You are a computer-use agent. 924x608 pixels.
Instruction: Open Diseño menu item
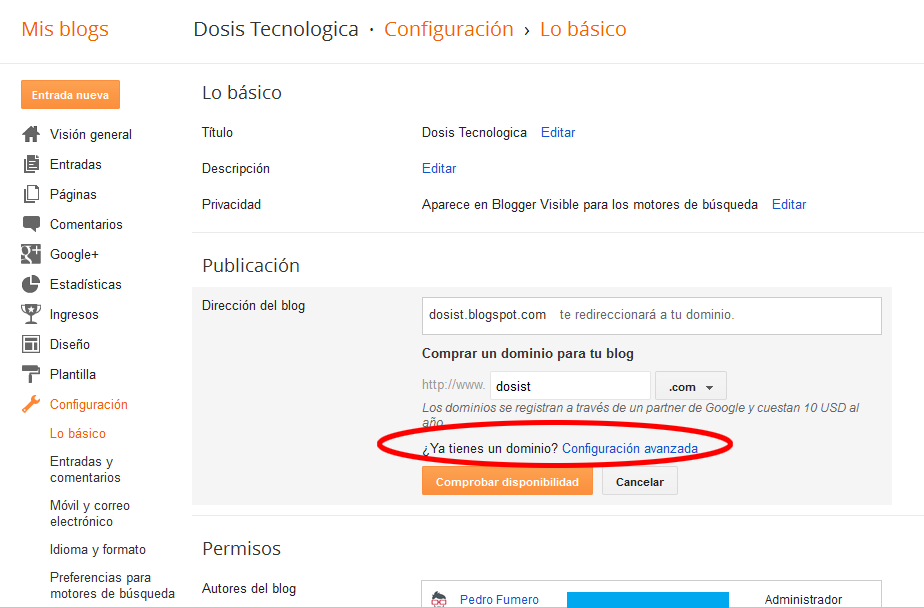click(x=70, y=344)
